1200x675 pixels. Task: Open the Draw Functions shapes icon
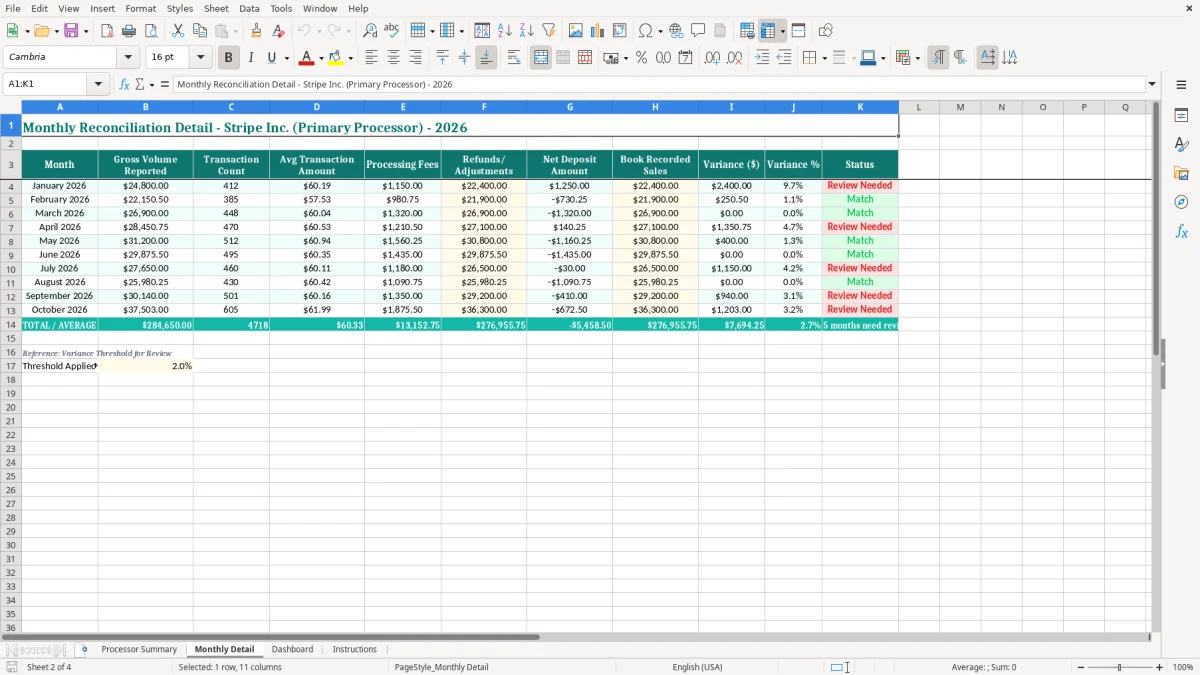pyautogui.click(x=826, y=31)
